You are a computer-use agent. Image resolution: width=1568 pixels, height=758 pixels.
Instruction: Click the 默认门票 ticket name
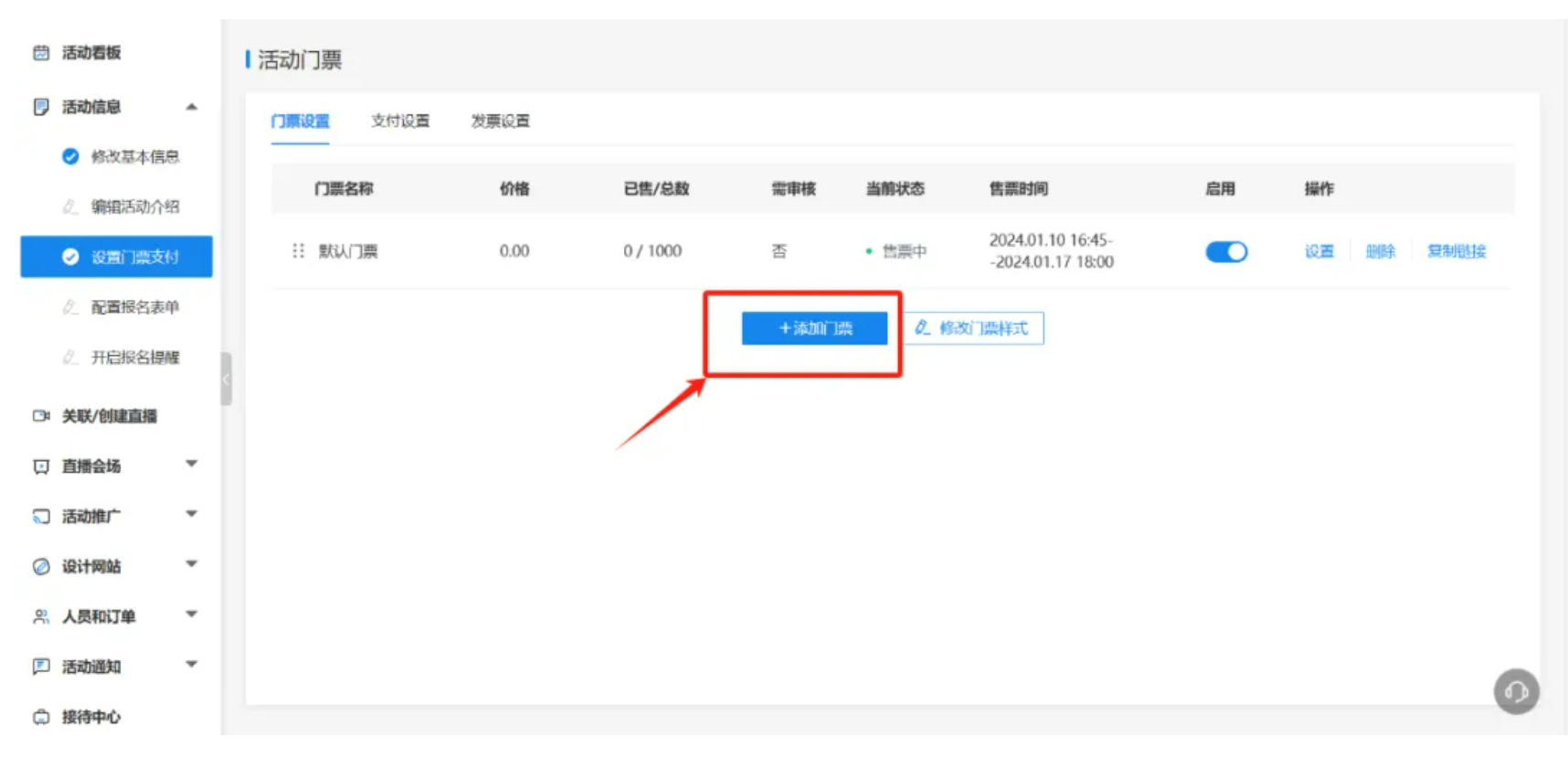[348, 251]
